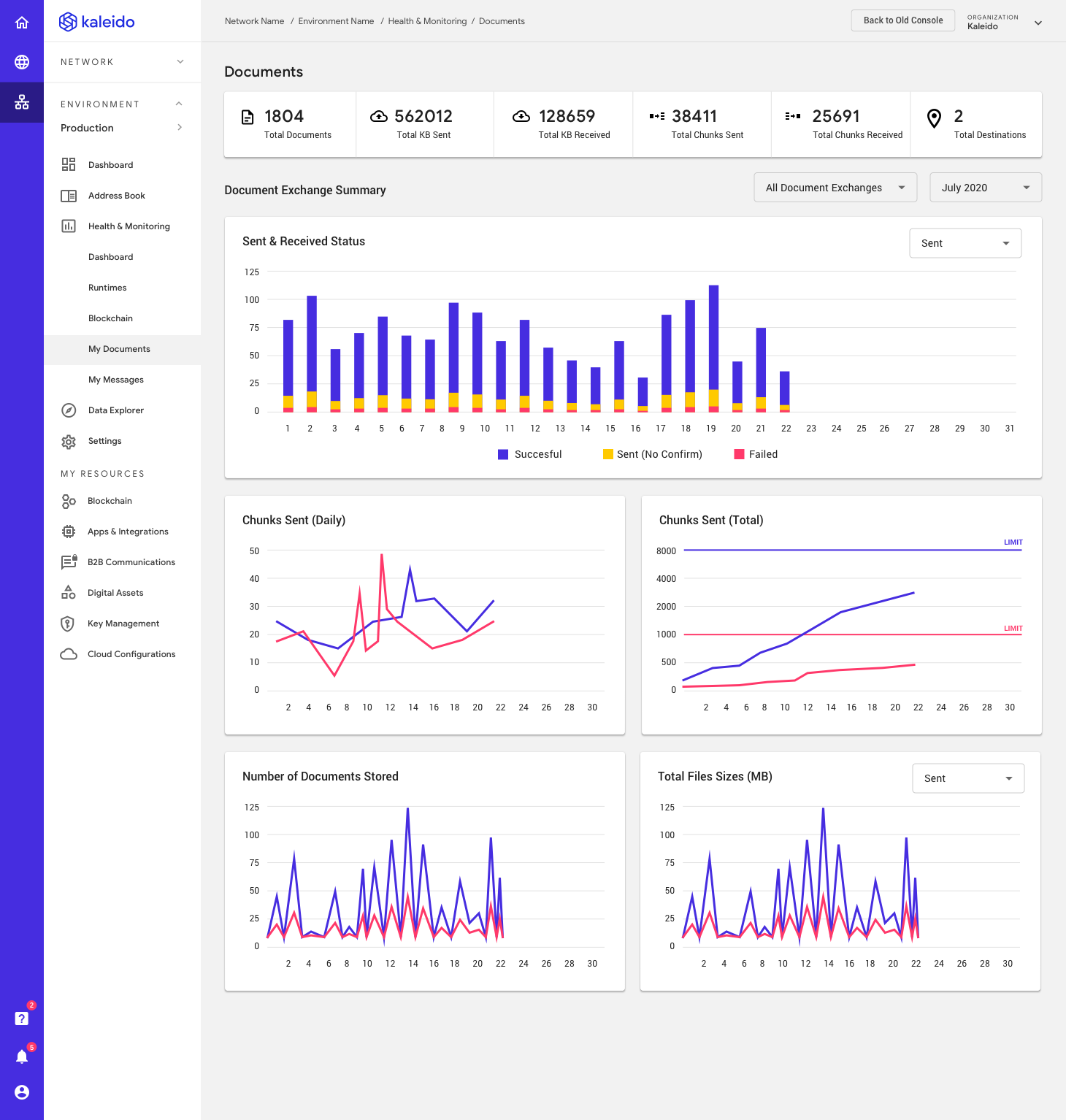The height and width of the screenshot is (1120, 1066).
Task: Click the Key Management shield icon
Action: pyautogui.click(x=67, y=624)
